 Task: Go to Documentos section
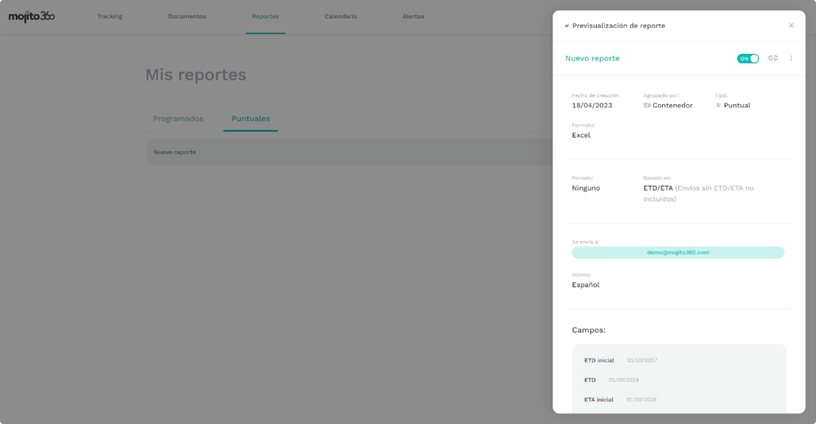[x=187, y=17]
